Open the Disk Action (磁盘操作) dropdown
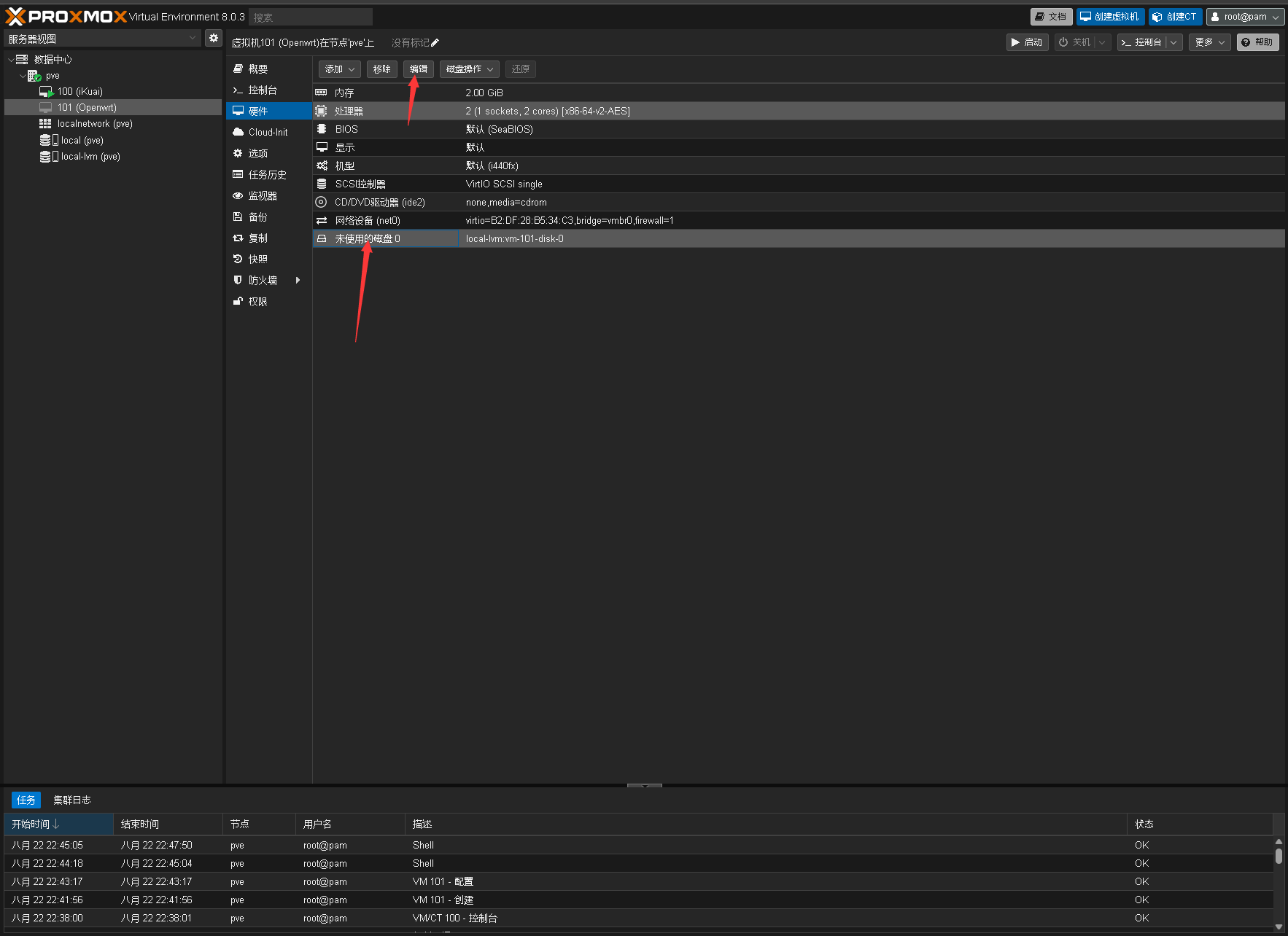Screen dimensions: 1288x936 469,69
